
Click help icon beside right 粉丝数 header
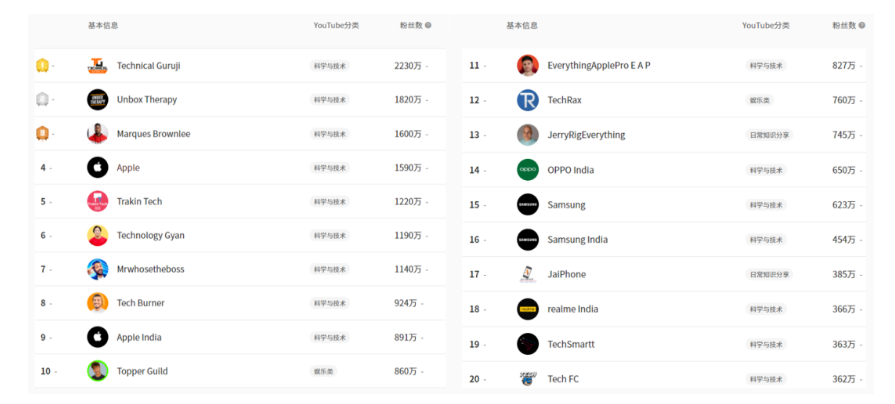click(862, 26)
